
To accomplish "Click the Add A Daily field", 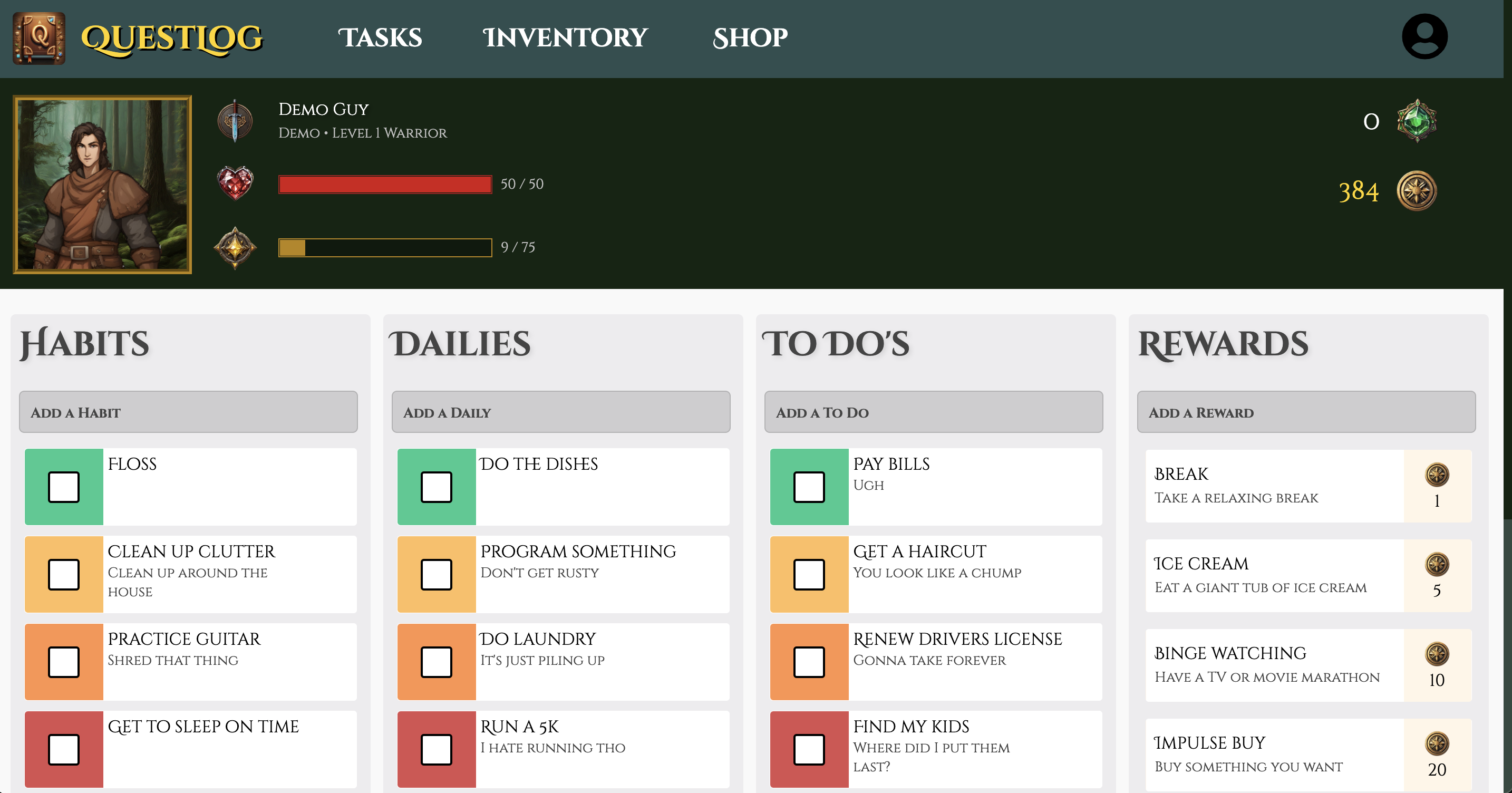I will [561, 412].
